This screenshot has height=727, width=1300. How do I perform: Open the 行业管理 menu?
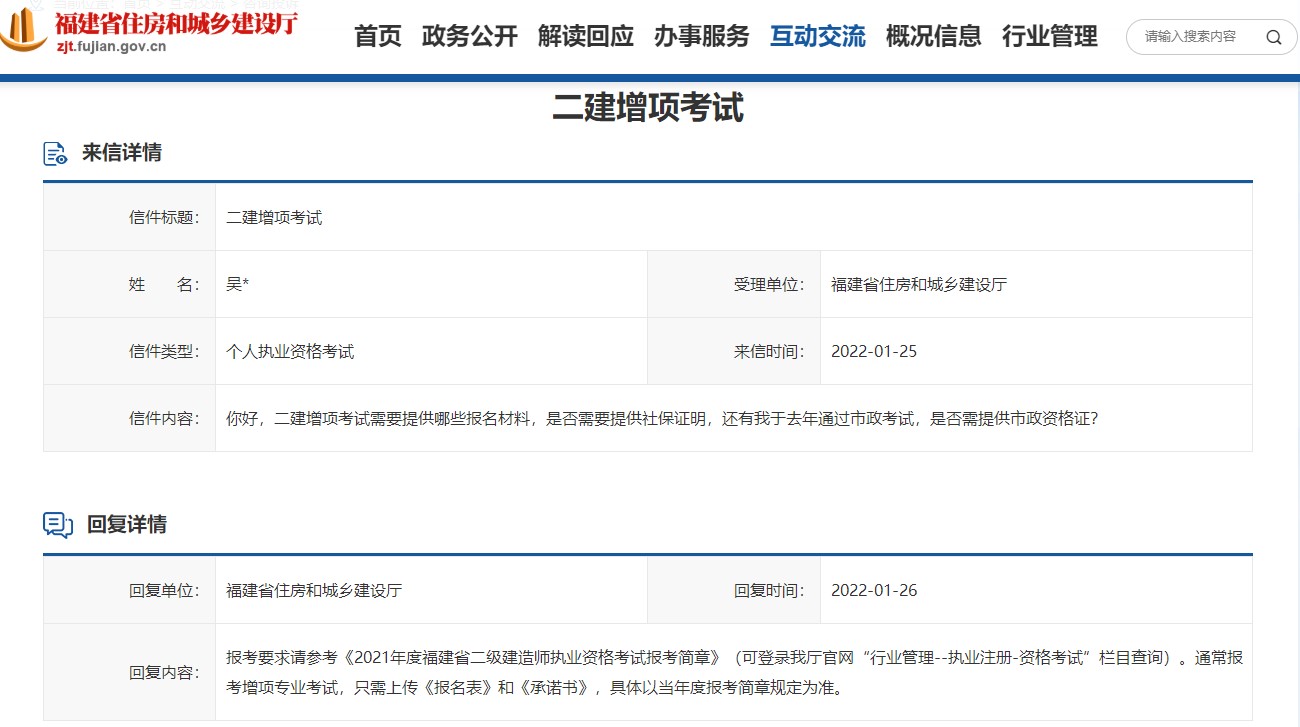click(1049, 36)
